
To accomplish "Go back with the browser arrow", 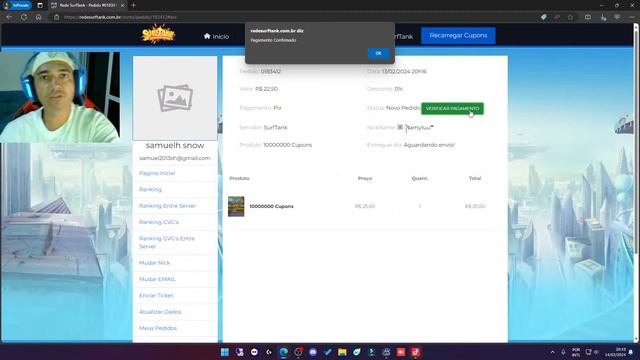I will click(9, 17).
